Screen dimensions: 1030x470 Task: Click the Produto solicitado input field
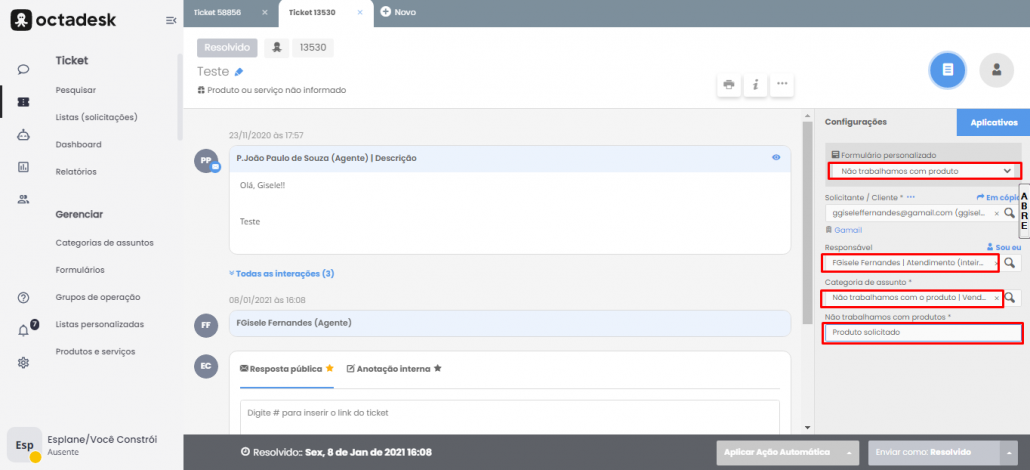[922, 332]
